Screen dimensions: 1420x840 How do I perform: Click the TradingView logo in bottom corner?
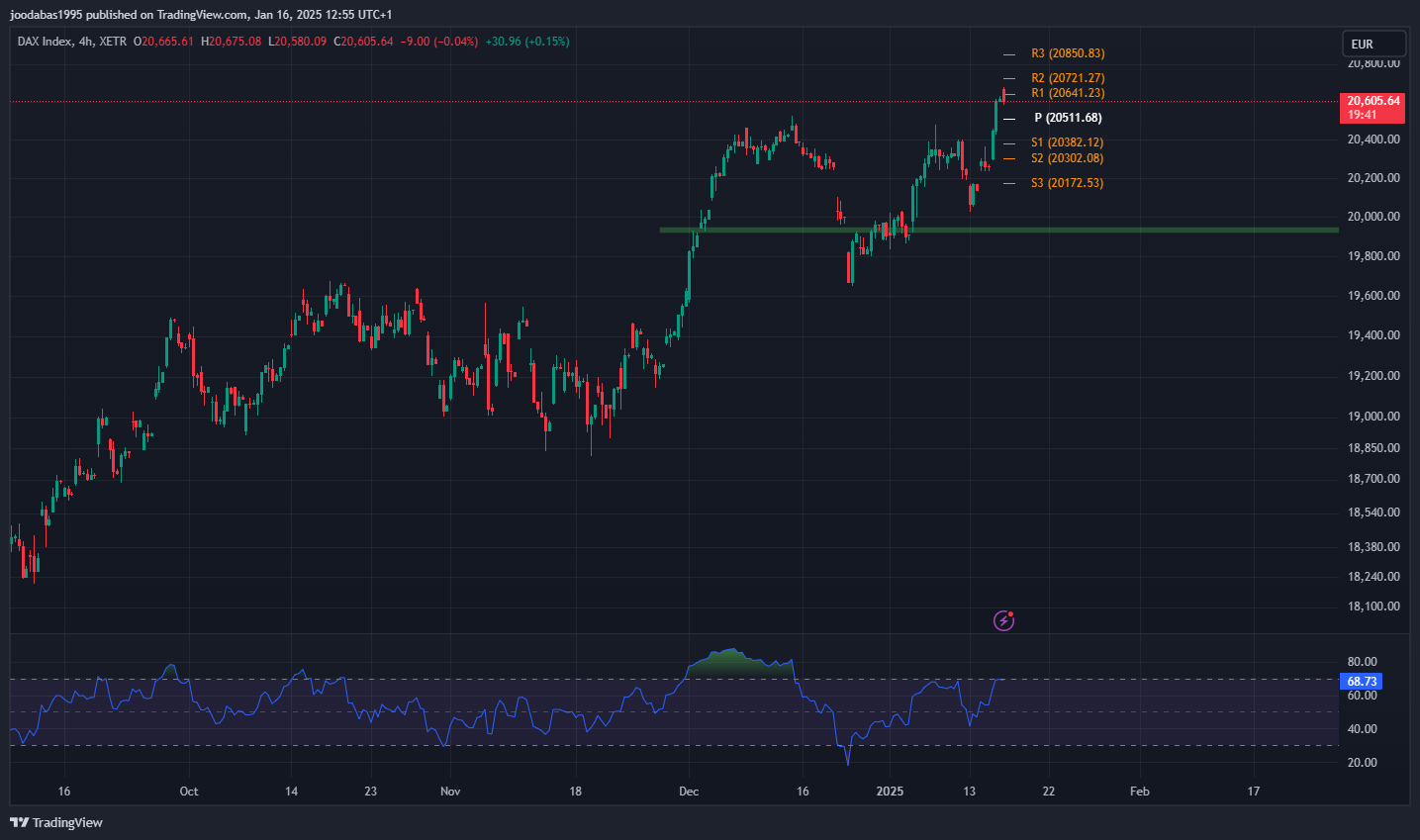point(56,822)
